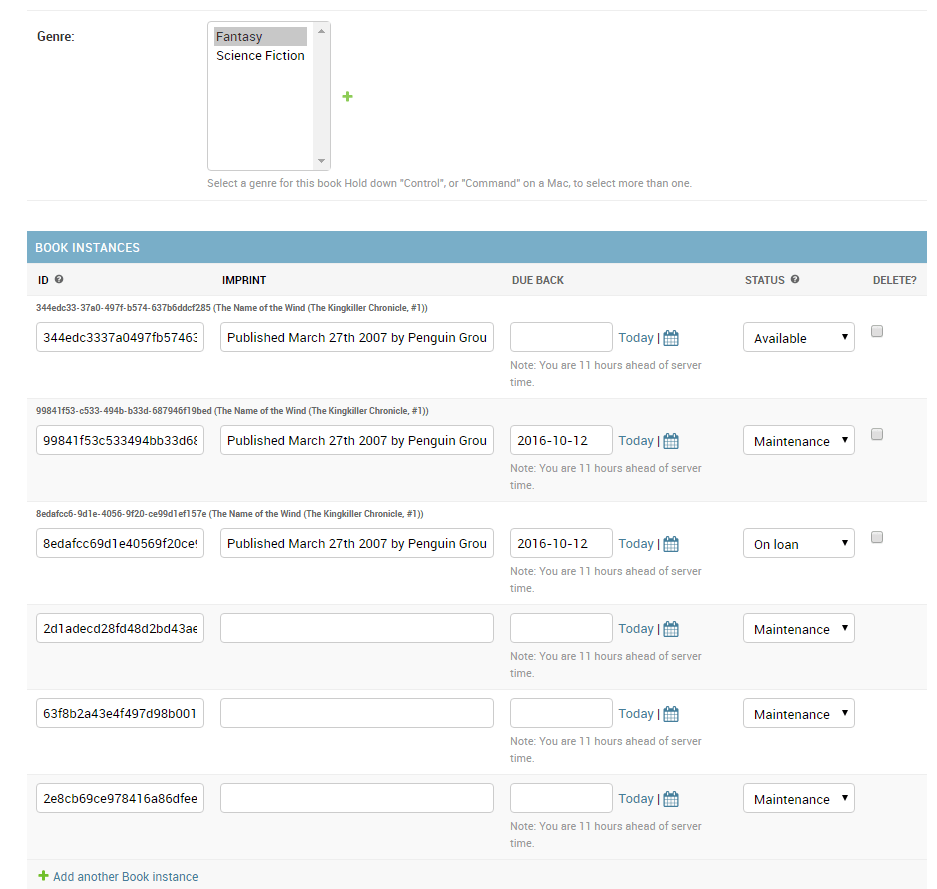The image size is (937, 889).
Task: Open the On loan status dropdown
Action: (x=798, y=543)
